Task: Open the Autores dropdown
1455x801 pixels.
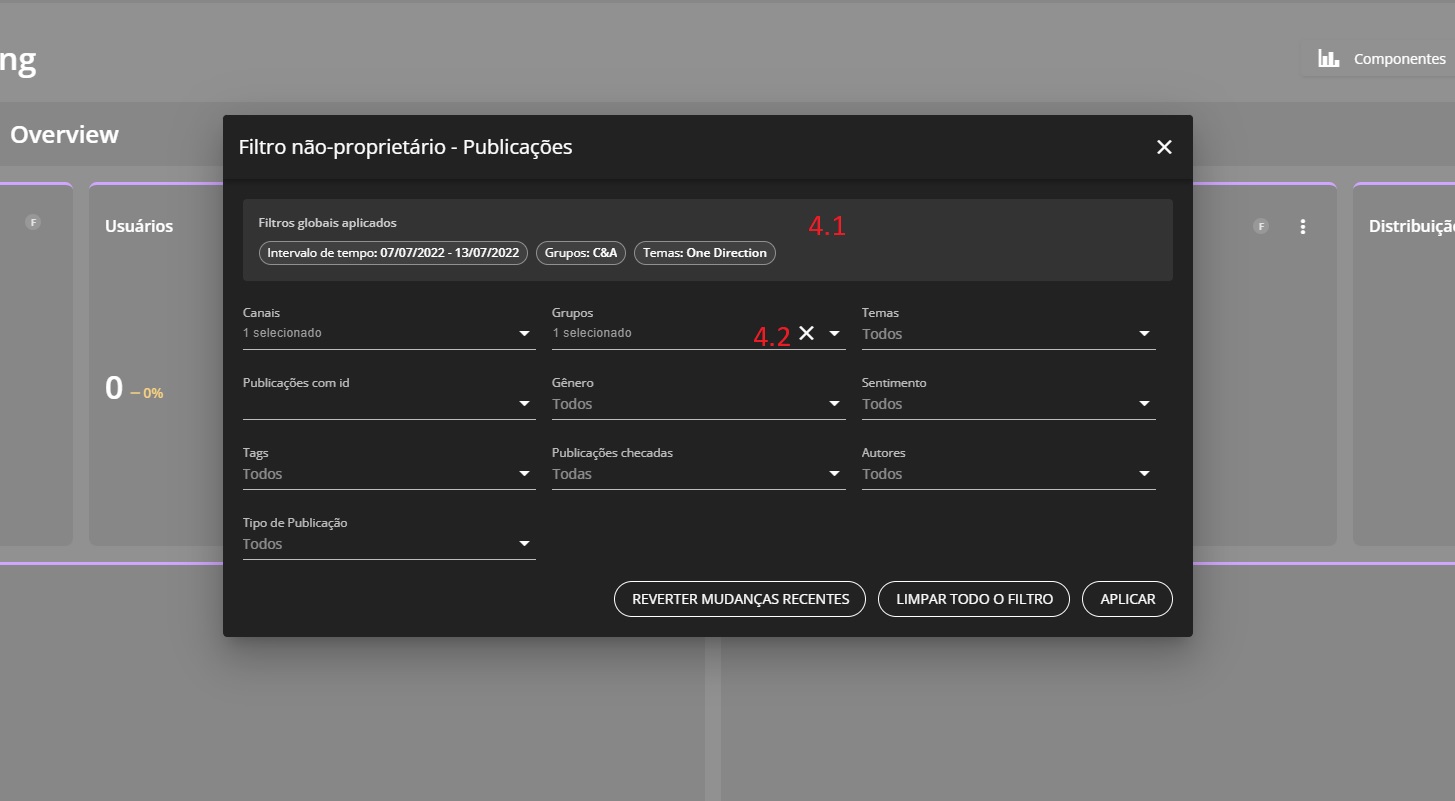Action: click(1144, 474)
